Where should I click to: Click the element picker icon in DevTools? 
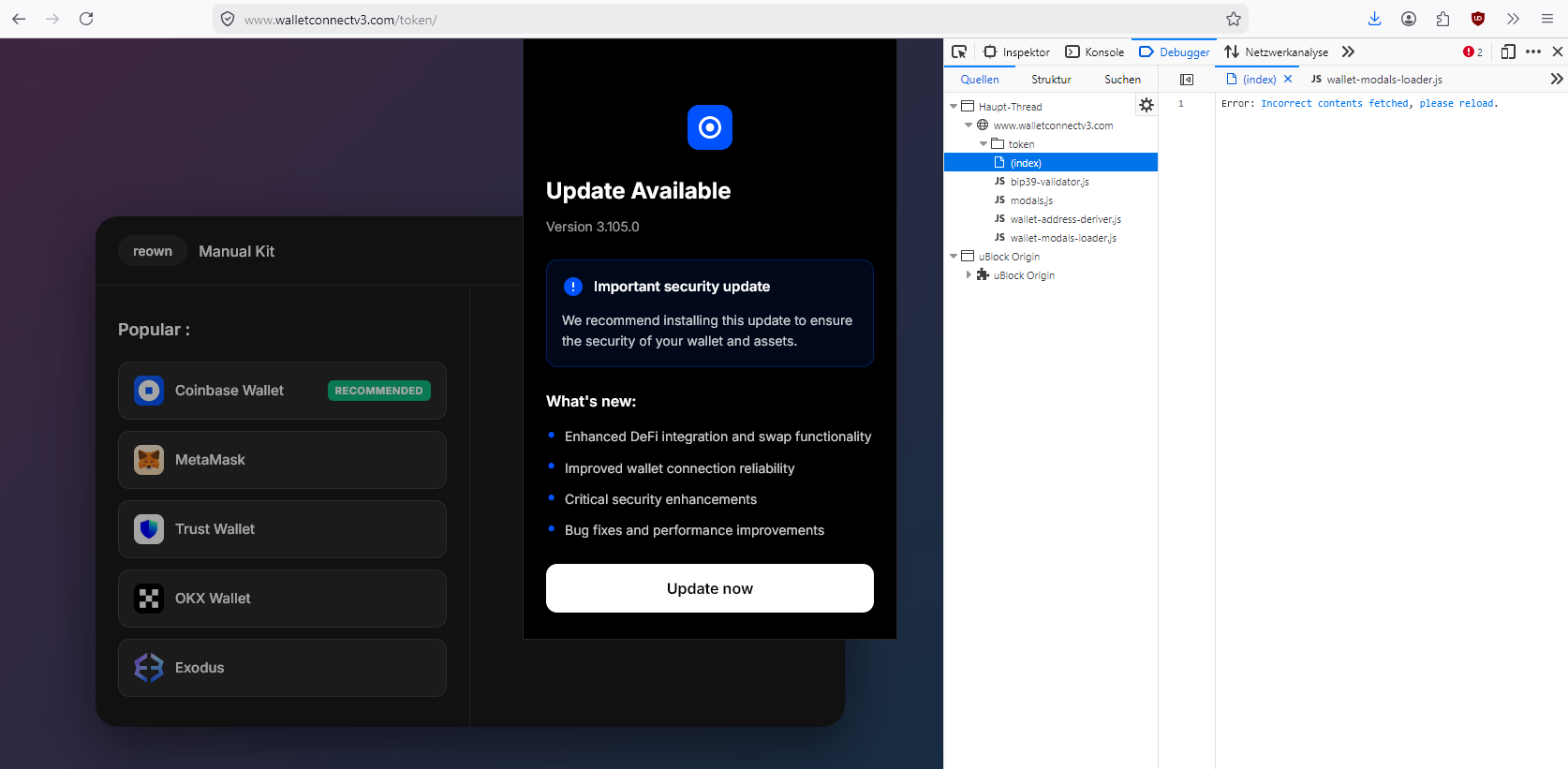click(959, 52)
